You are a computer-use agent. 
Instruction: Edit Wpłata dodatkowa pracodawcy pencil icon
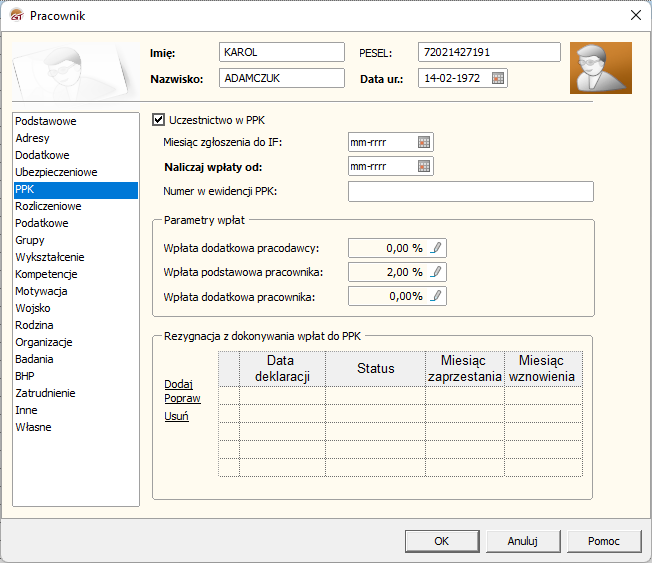[x=436, y=248]
